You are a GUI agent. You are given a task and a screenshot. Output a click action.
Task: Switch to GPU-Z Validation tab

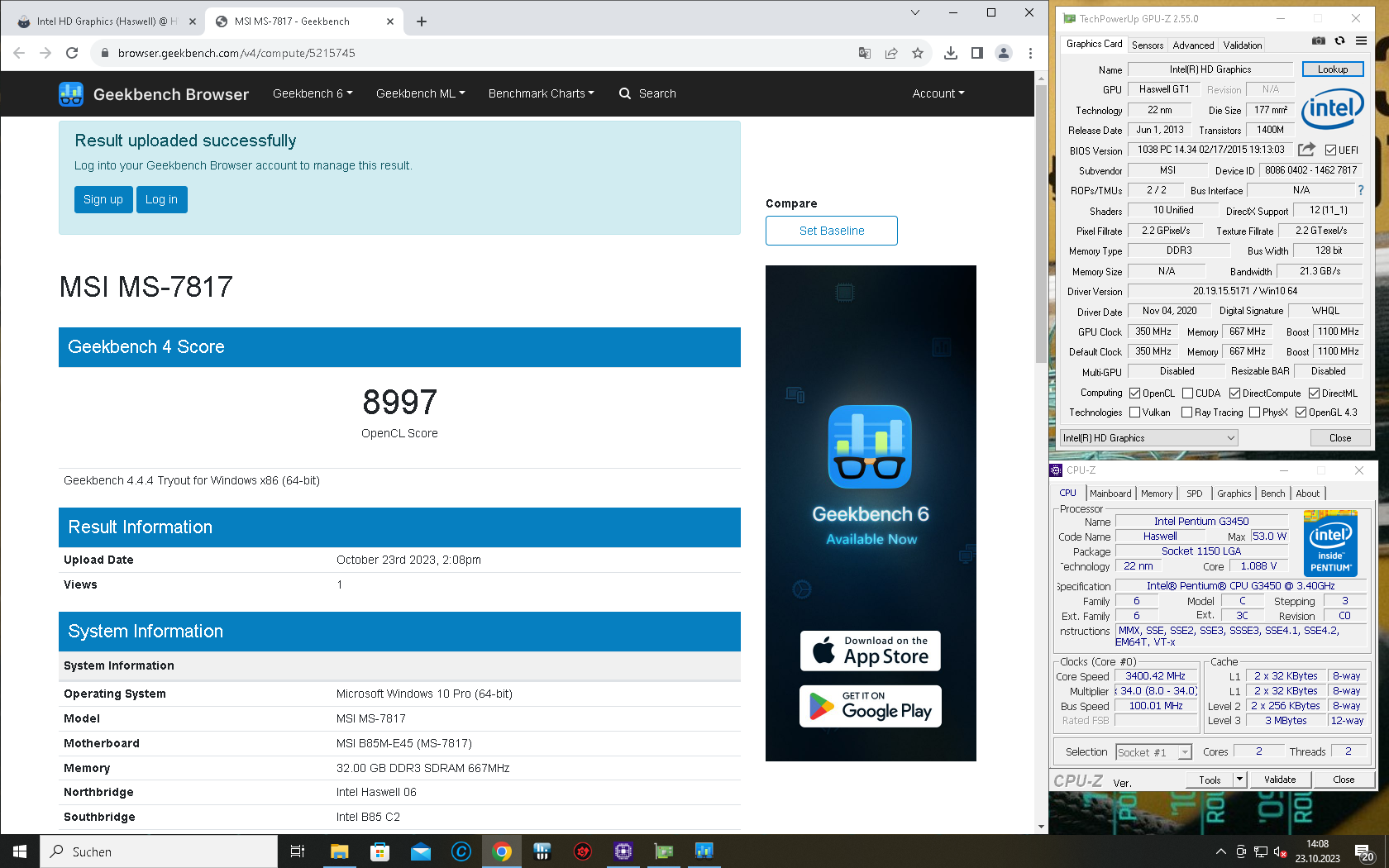pyautogui.click(x=1243, y=45)
